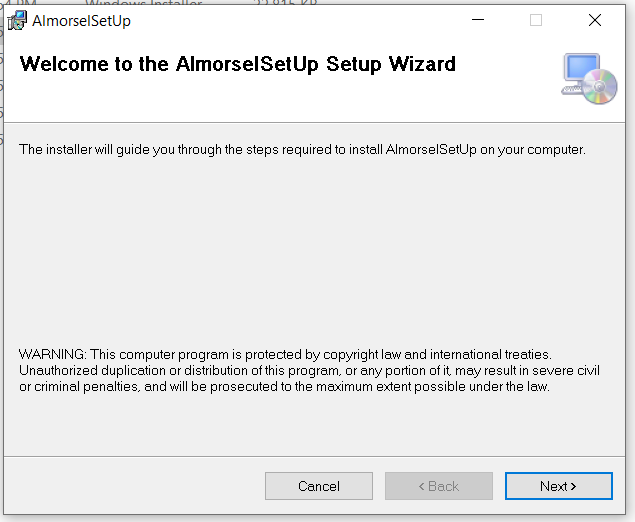Screen dimensions: 635x522
Task: Click the left chevron on Back
Action: 422,486
